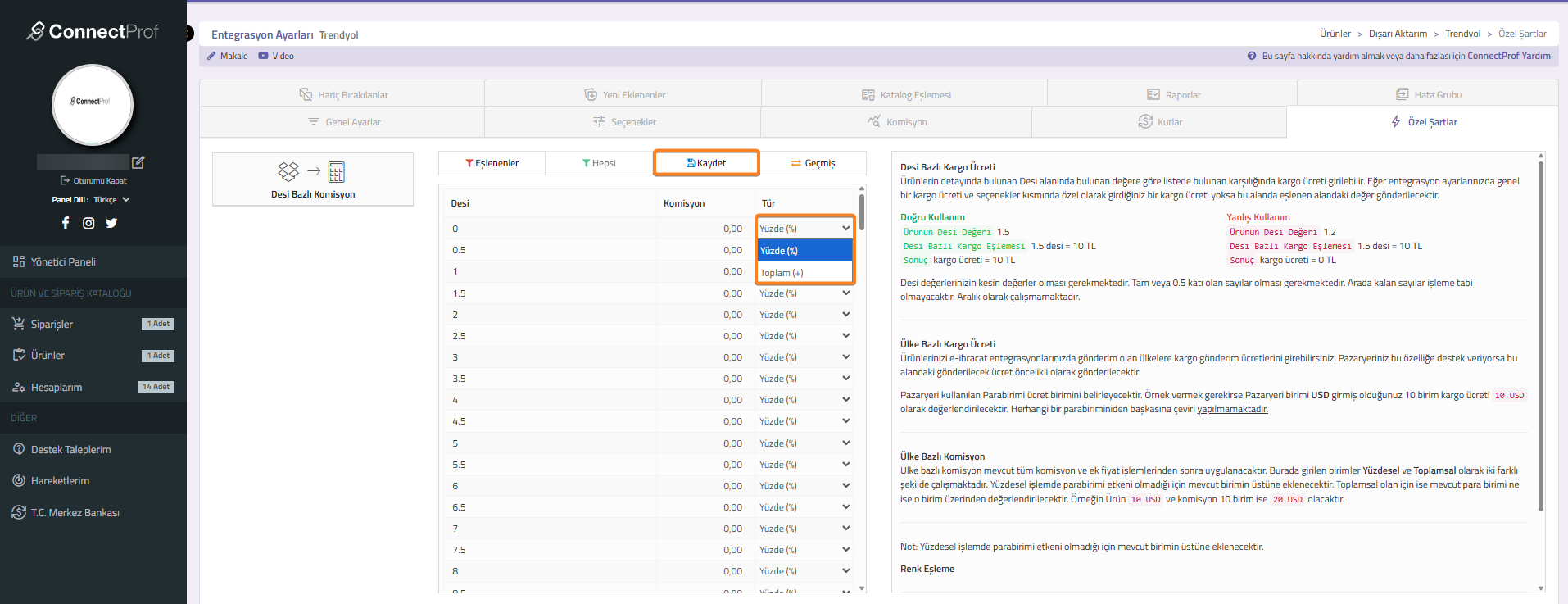Open Video tutorial link
Viewport: 1568px width, 604px height.
point(276,56)
